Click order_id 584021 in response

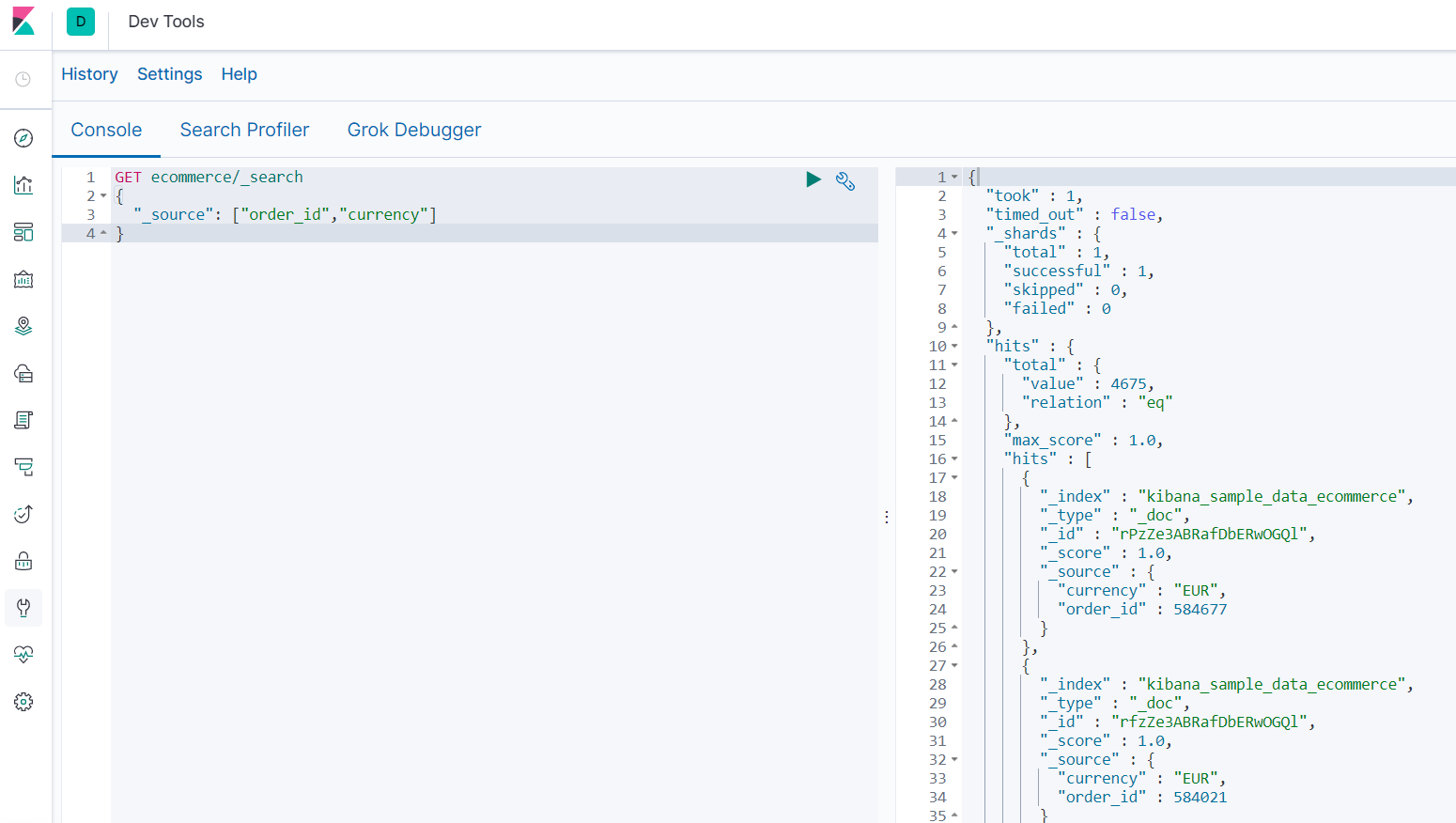[1200, 797]
